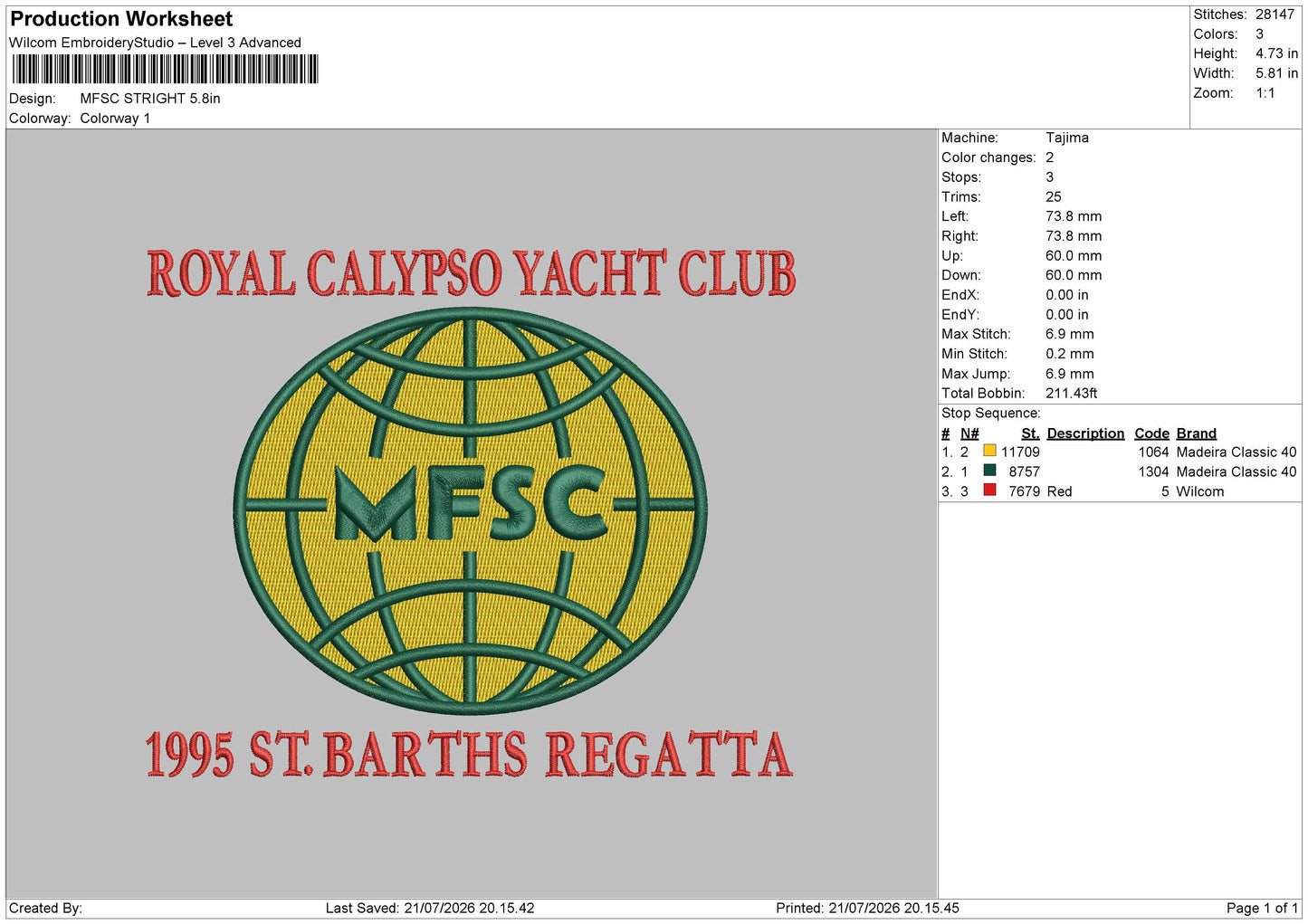Click stitch count '7679' in stop row 3
Viewport: 1308px width, 924px height.
click(1024, 492)
